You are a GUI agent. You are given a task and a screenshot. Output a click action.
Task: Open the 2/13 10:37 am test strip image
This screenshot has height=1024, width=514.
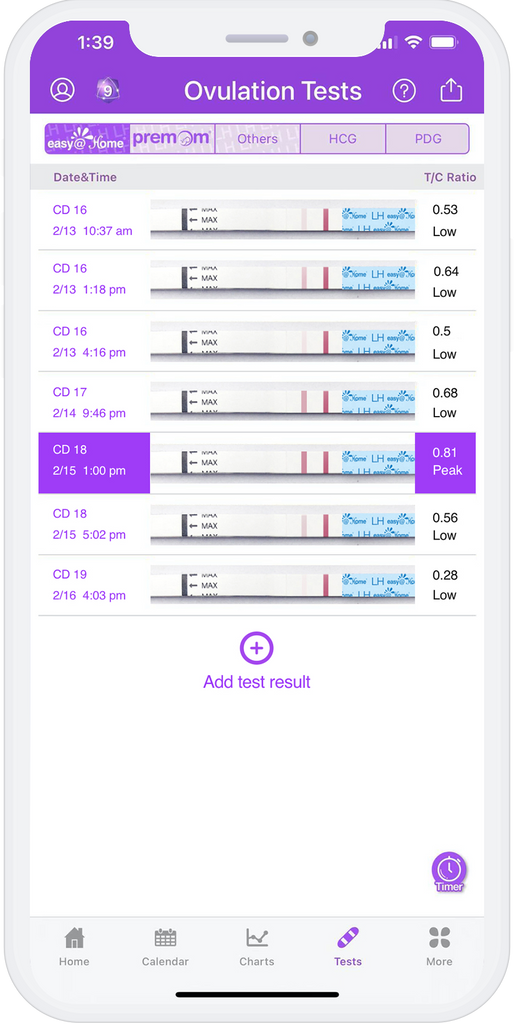click(x=283, y=219)
